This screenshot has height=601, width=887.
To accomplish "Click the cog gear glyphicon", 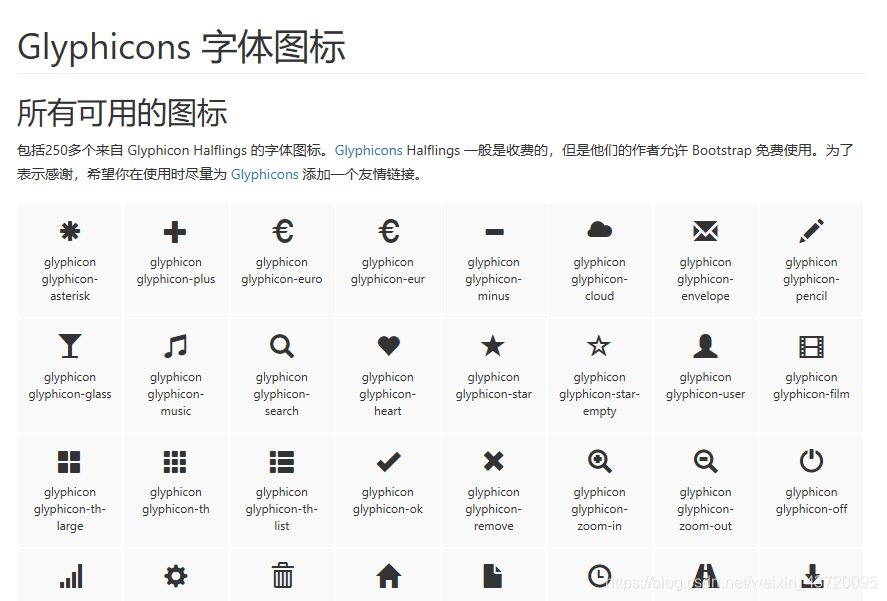I will (176, 577).
